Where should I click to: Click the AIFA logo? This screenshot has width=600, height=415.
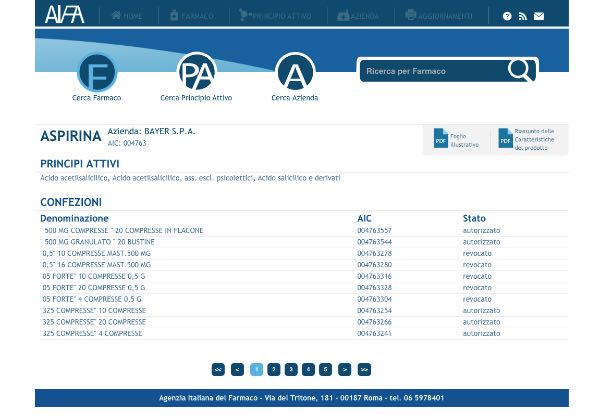[x=65, y=15]
